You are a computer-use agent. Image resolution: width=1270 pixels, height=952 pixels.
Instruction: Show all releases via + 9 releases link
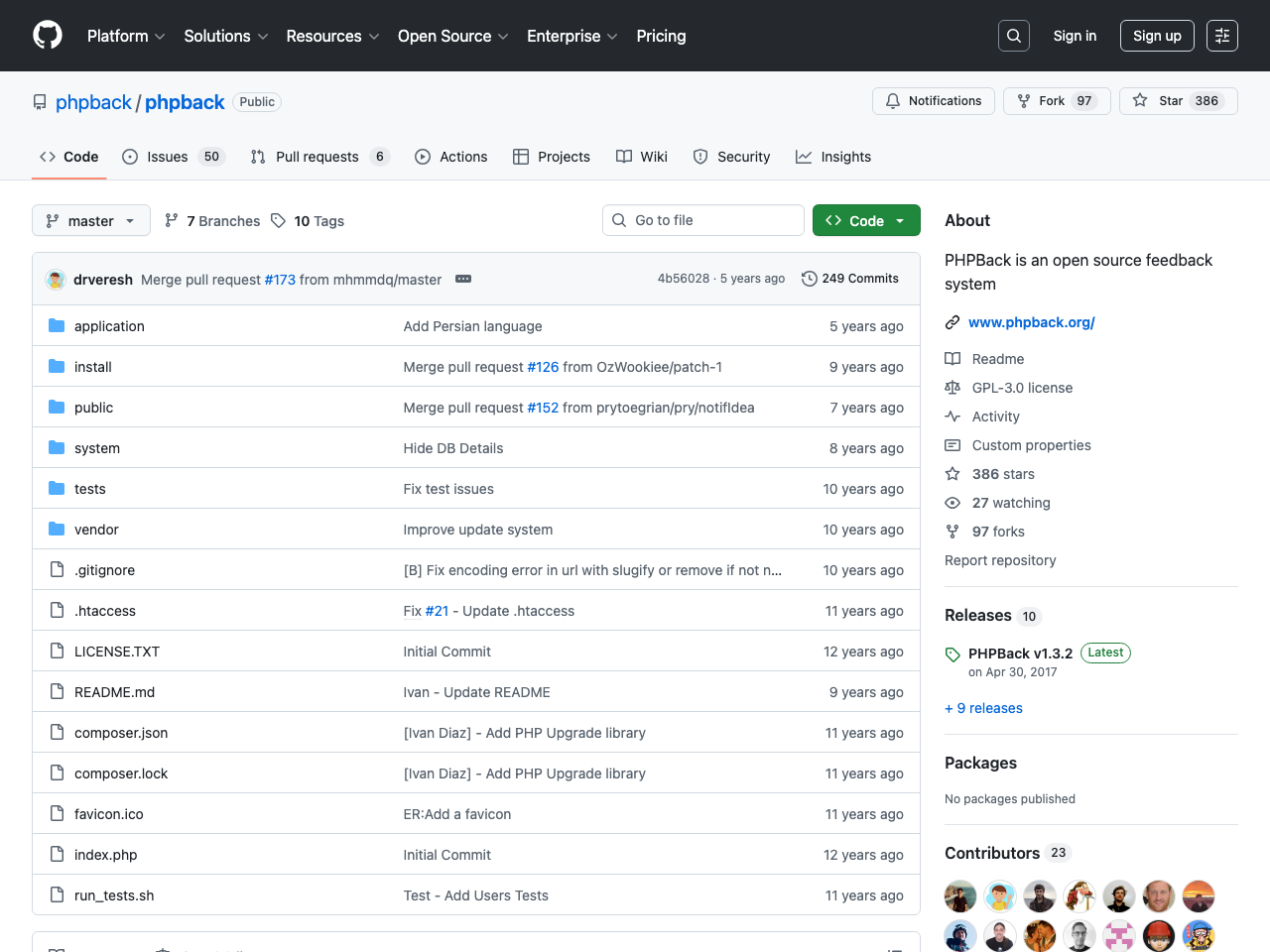[x=983, y=708]
